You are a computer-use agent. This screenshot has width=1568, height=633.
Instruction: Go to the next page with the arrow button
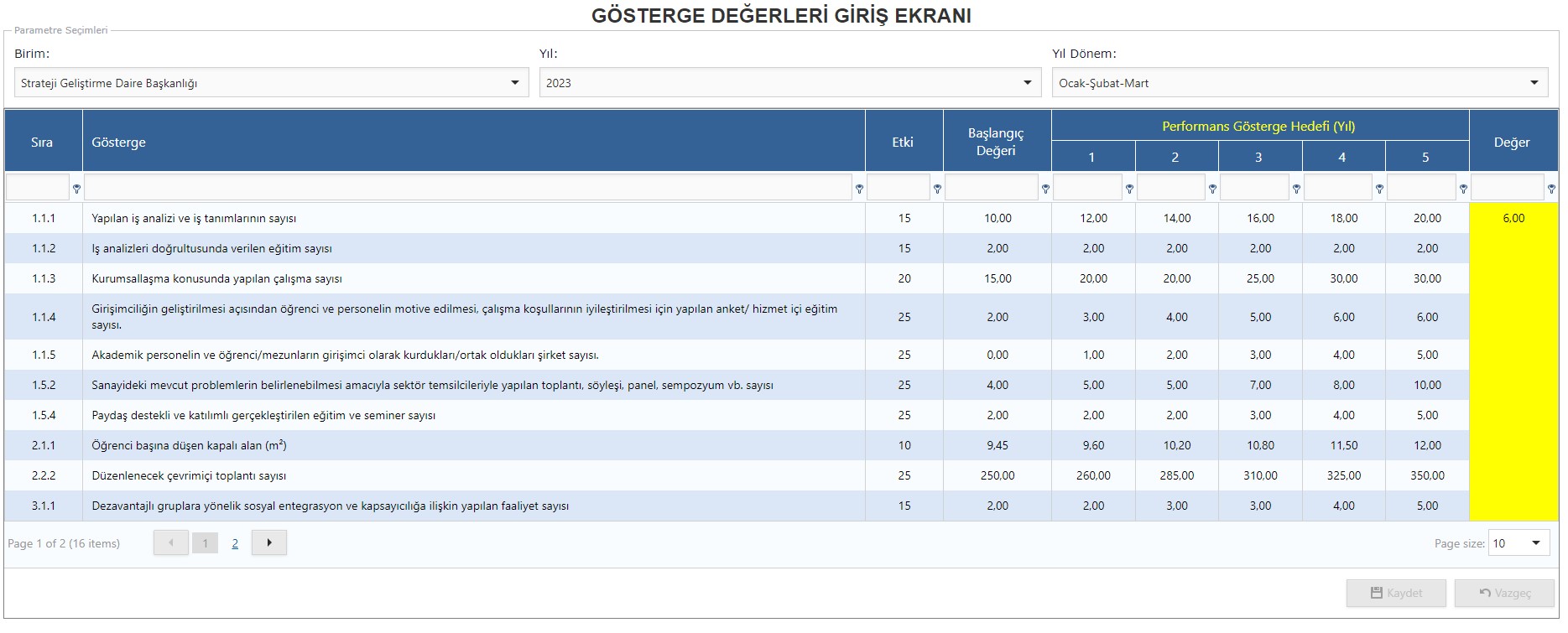coord(269,542)
